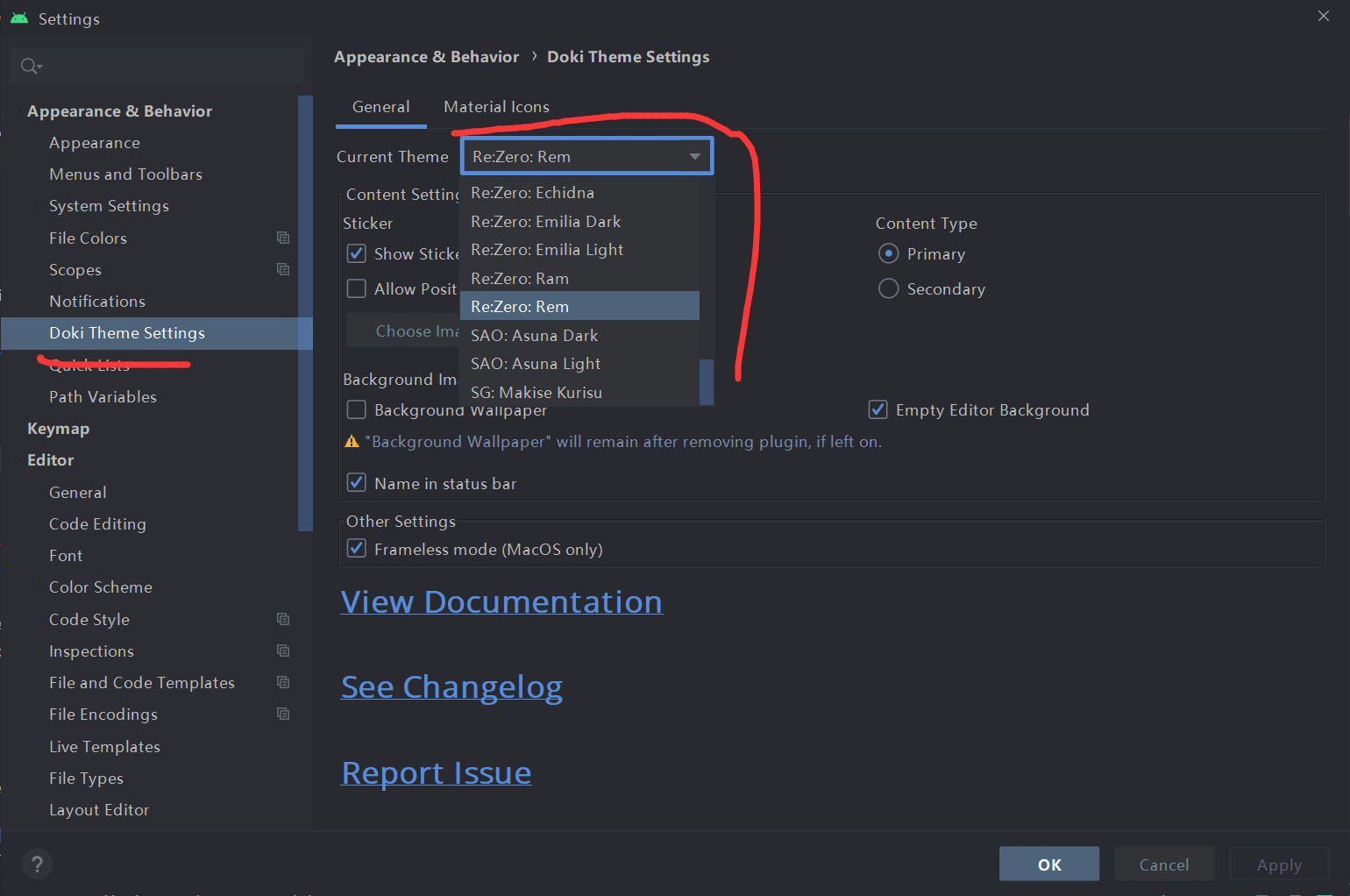Click the OK button
This screenshot has width=1350, height=896.
[x=1049, y=864]
